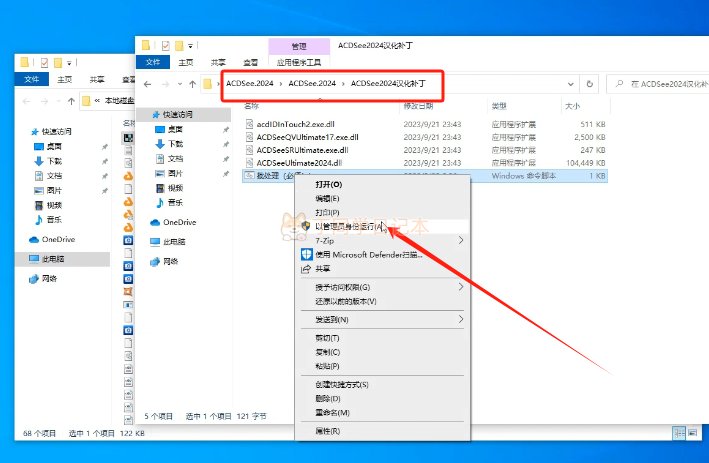Click Back arrow in ACDSee2024汉化补丁 window

(147, 84)
